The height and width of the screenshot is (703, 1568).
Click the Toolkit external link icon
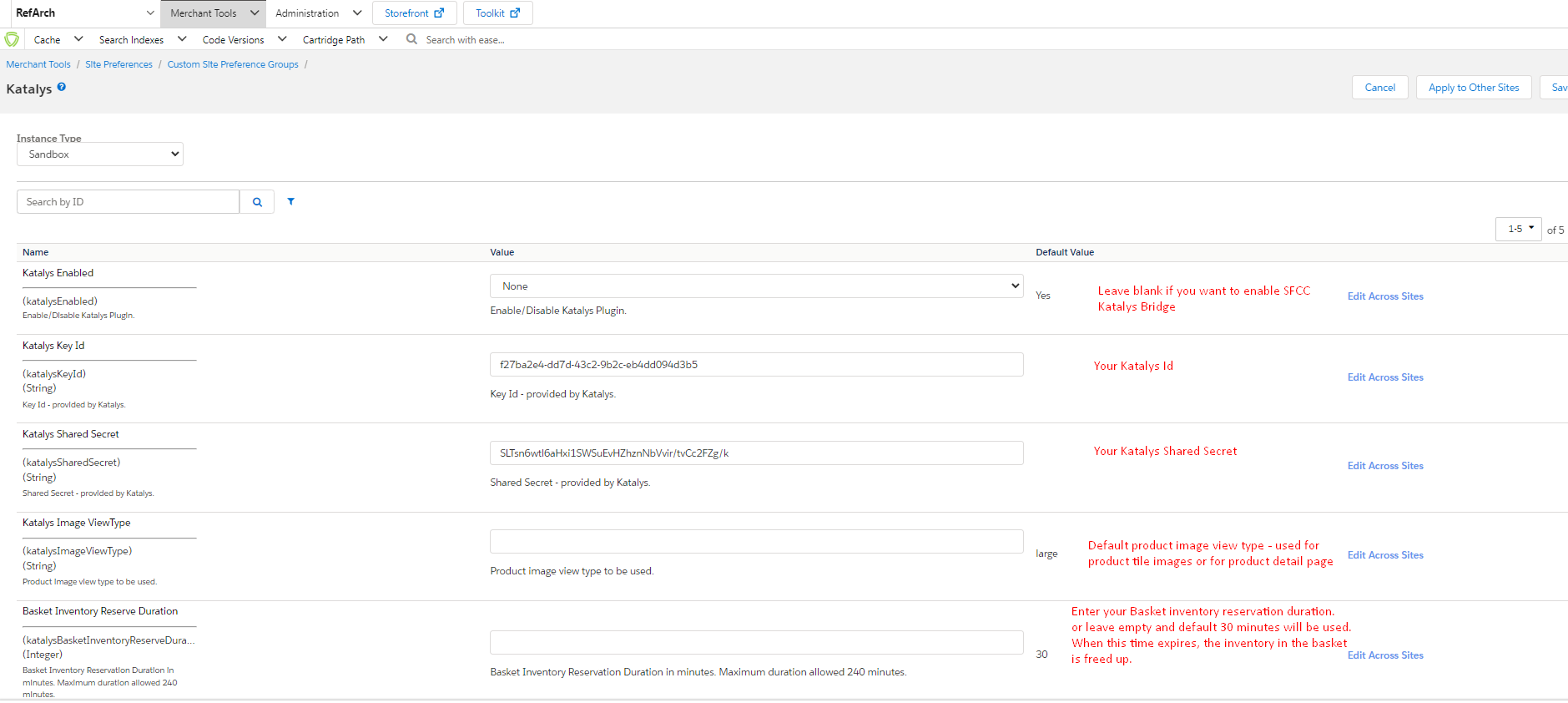point(515,13)
